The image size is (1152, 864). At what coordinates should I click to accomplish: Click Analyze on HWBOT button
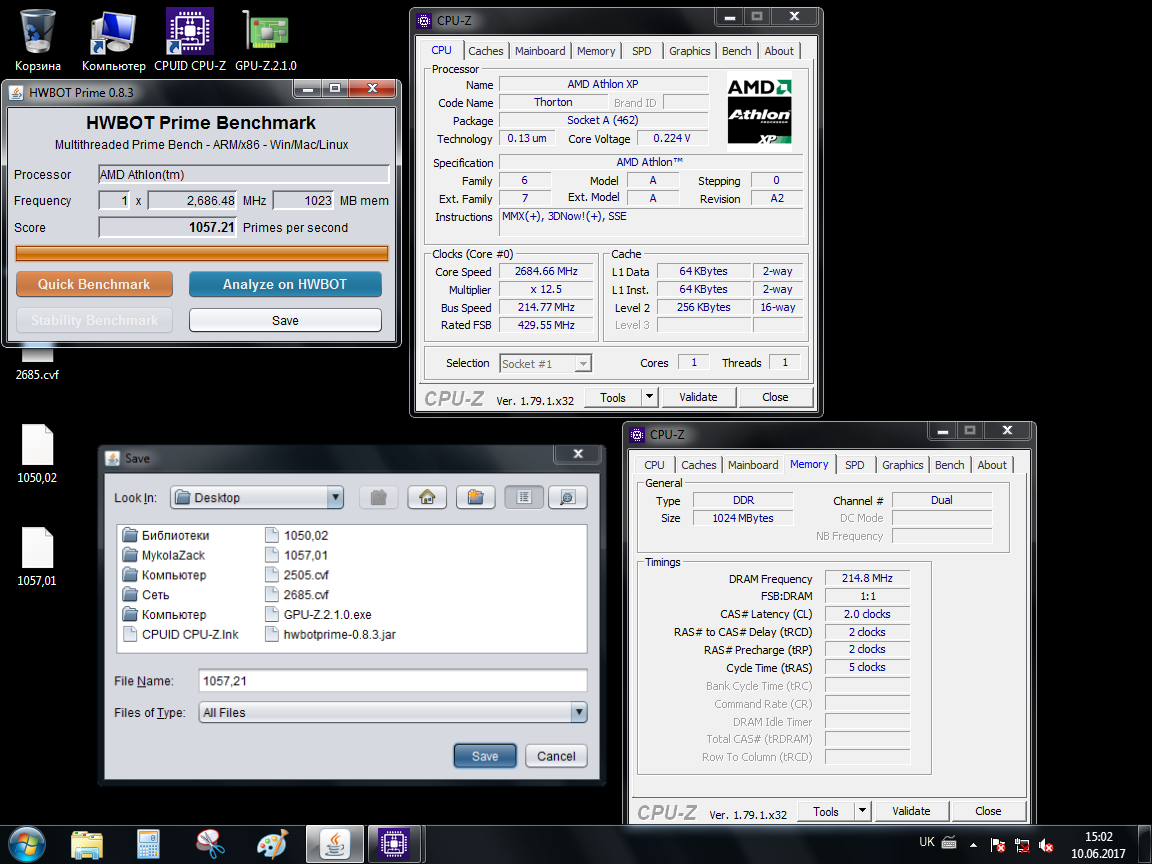pyautogui.click(x=285, y=284)
